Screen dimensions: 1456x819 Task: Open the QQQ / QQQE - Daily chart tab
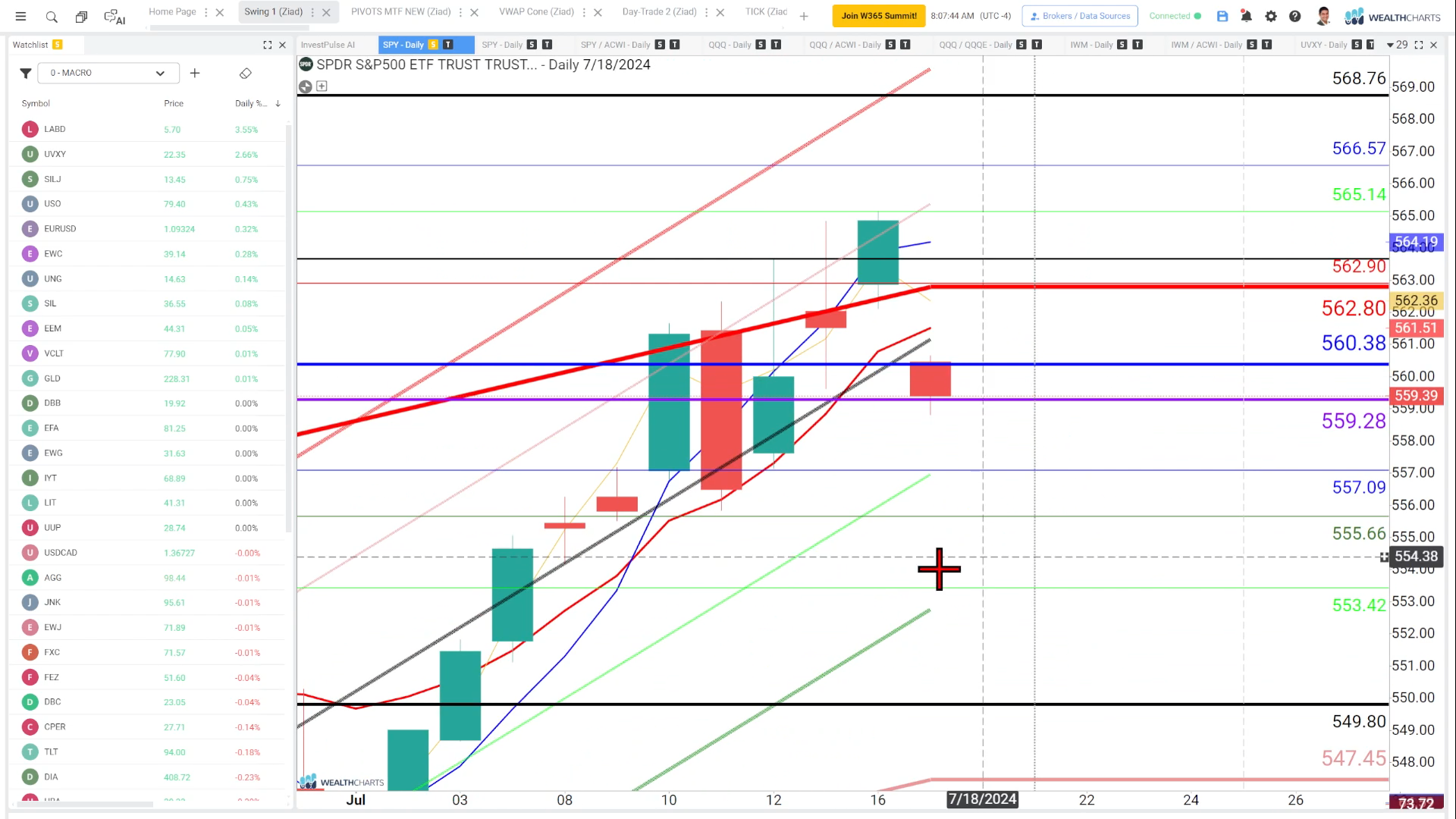tap(975, 45)
